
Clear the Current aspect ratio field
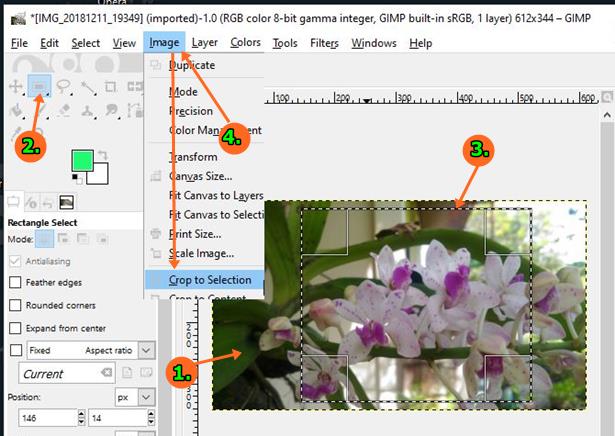click(x=106, y=372)
